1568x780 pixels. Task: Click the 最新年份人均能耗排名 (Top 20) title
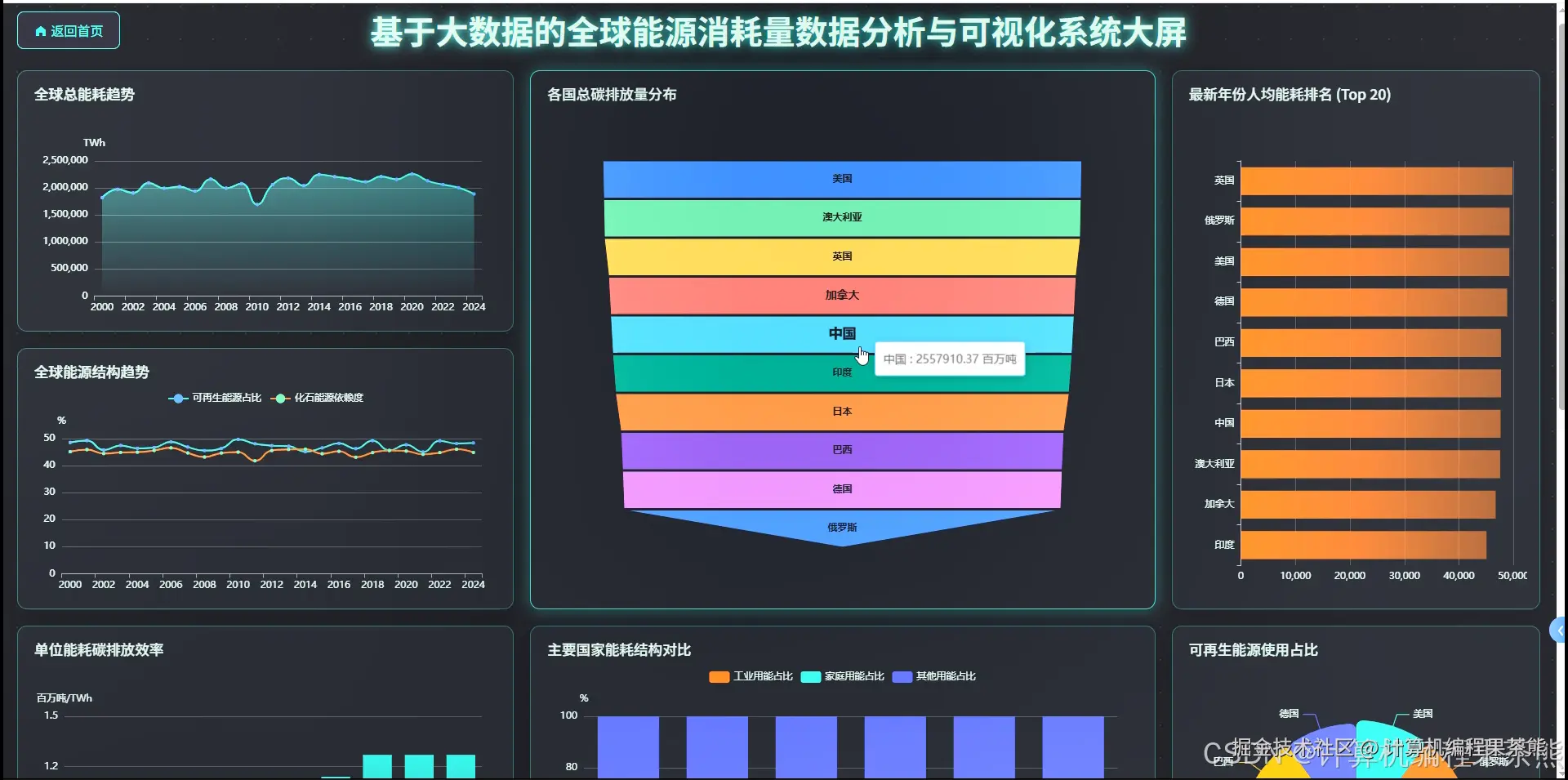(1290, 95)
